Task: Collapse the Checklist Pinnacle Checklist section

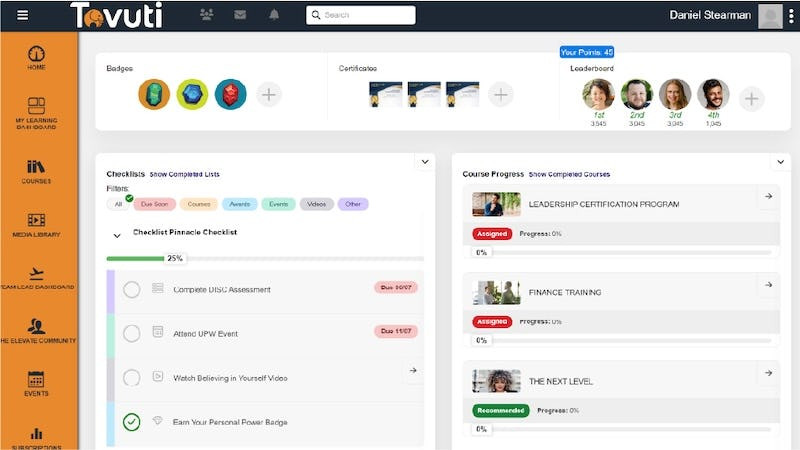Action: click(x=117, y=236)
